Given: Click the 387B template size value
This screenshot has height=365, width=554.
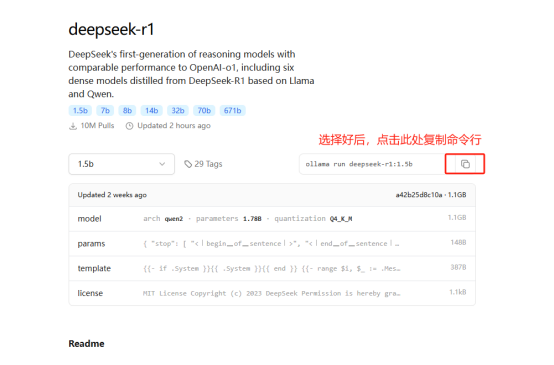Looking at the screenshot, I should pos(458,267).
